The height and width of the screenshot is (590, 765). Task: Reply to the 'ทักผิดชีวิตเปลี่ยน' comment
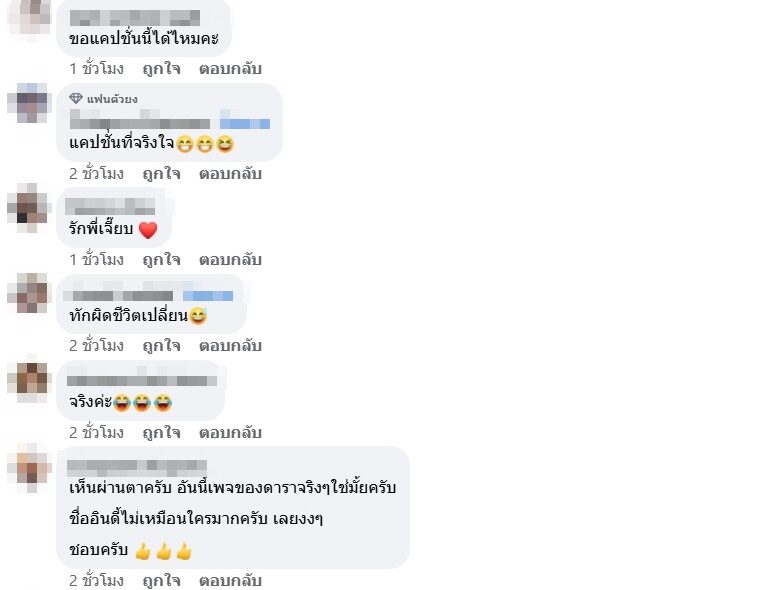(230, 346)
